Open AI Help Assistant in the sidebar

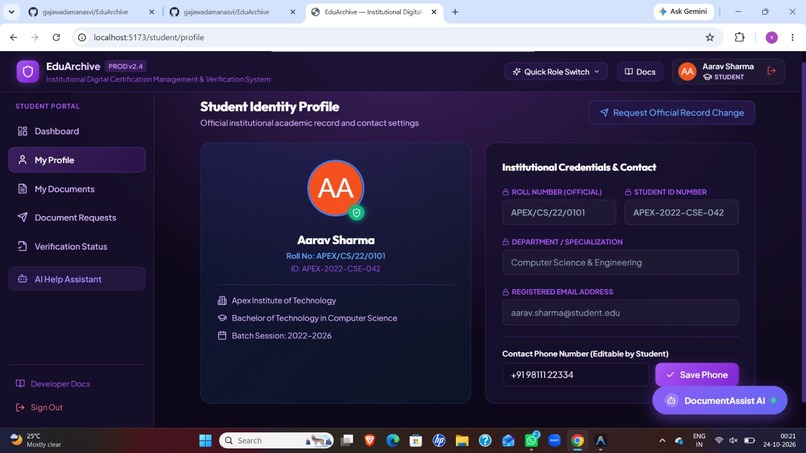77,279
